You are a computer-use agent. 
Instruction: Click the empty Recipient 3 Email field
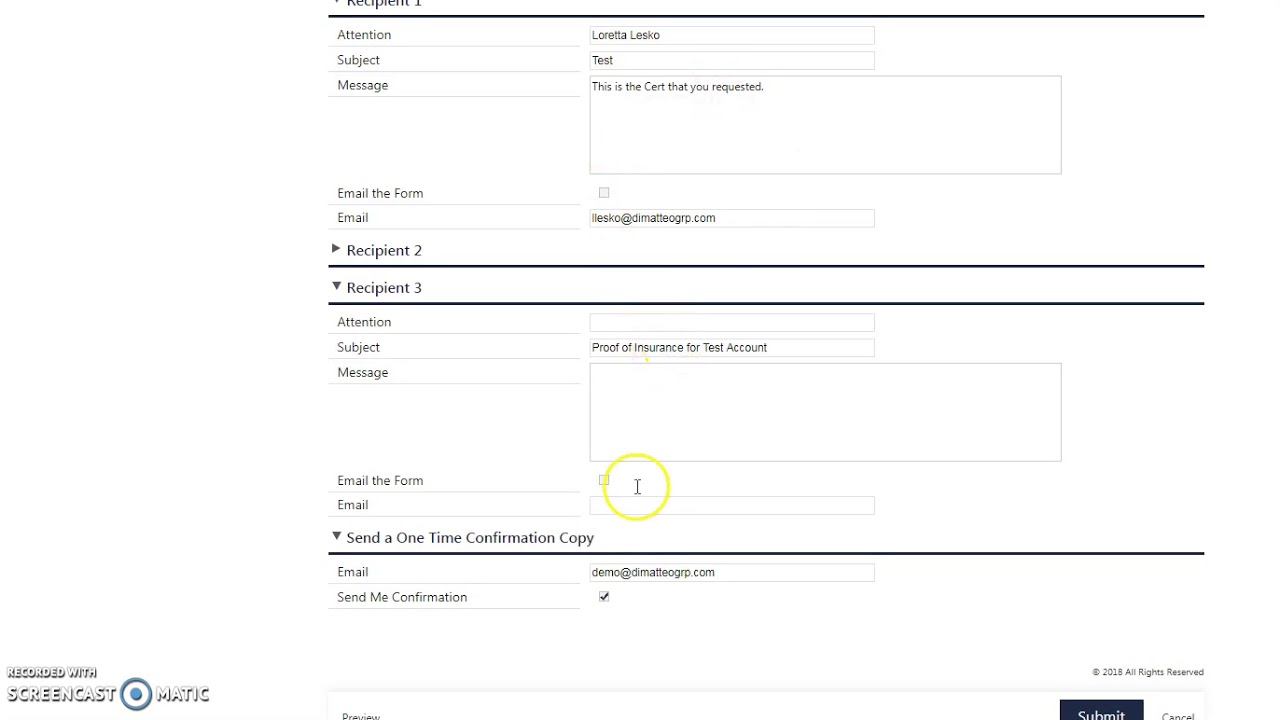coord(732,505)
